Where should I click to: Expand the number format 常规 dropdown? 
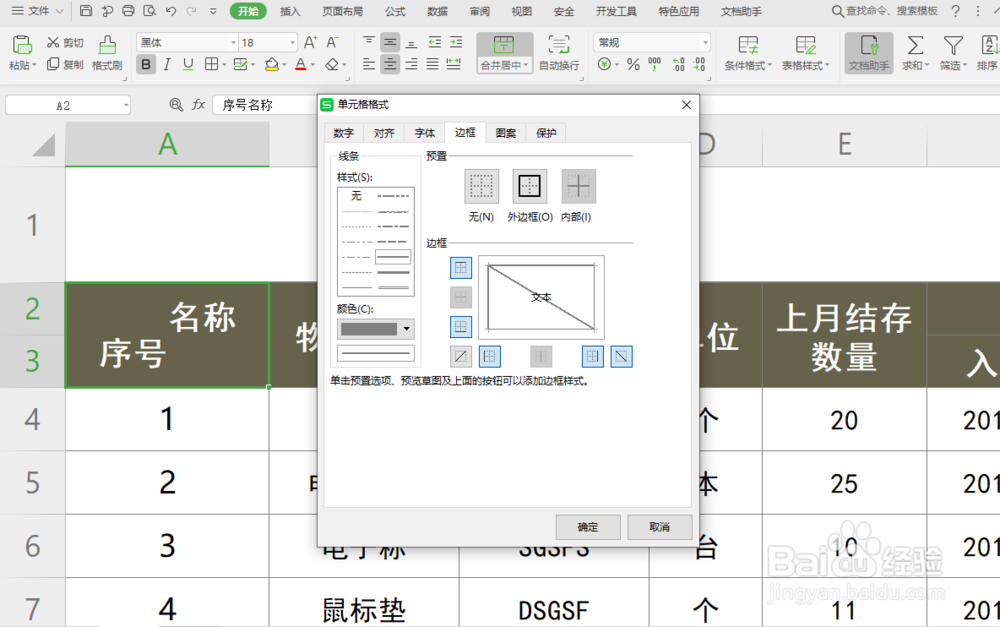[707, 42]
